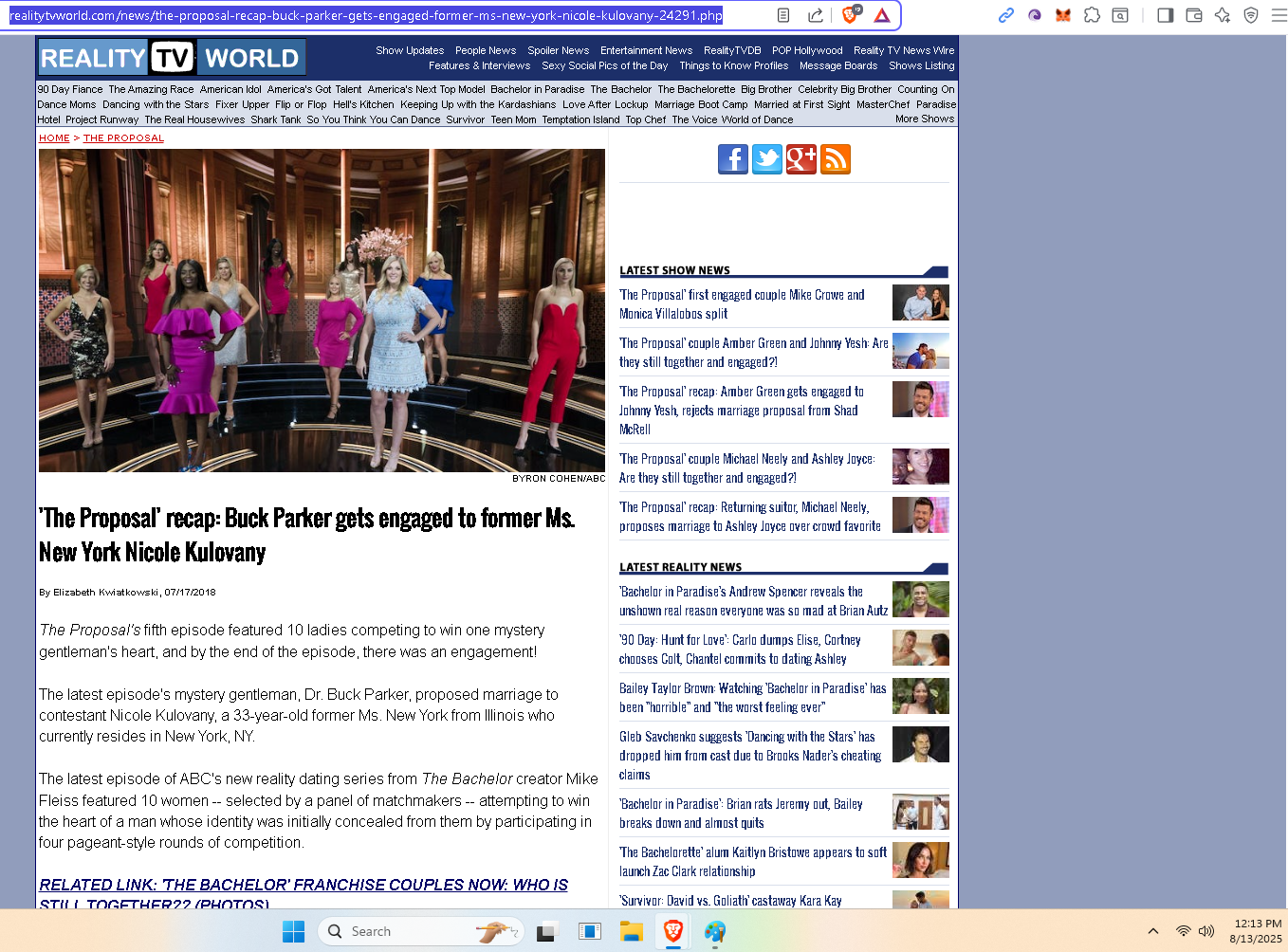Expand hidden system tray icons chevron
This screenshot has height=952, width=1288.
pyautogui.click(x=1153, y=931)
